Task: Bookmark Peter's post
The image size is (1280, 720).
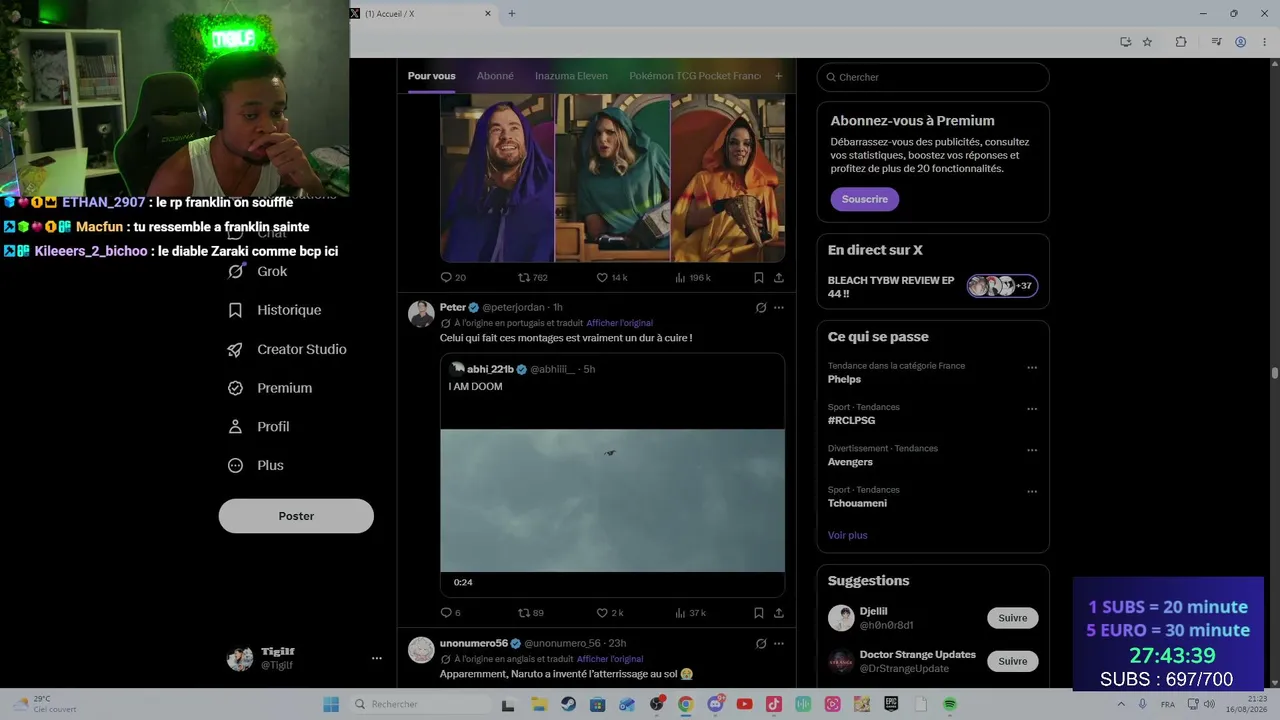Action: [x=759, y=613]
